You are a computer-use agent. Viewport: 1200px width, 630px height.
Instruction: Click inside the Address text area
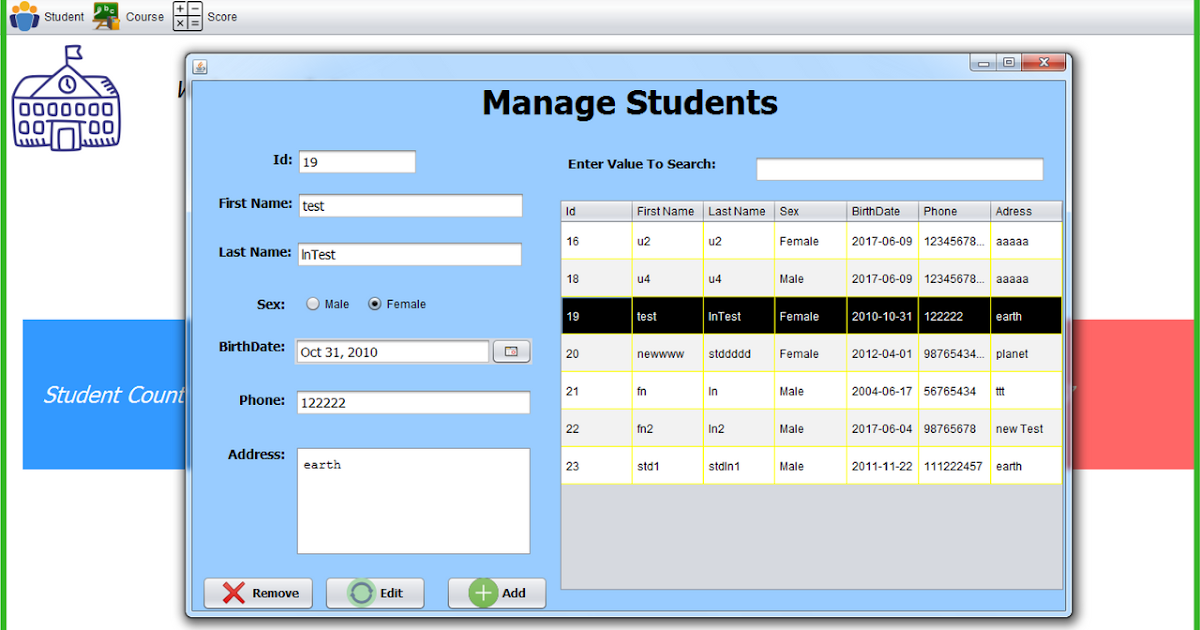(x=413, y=500)
